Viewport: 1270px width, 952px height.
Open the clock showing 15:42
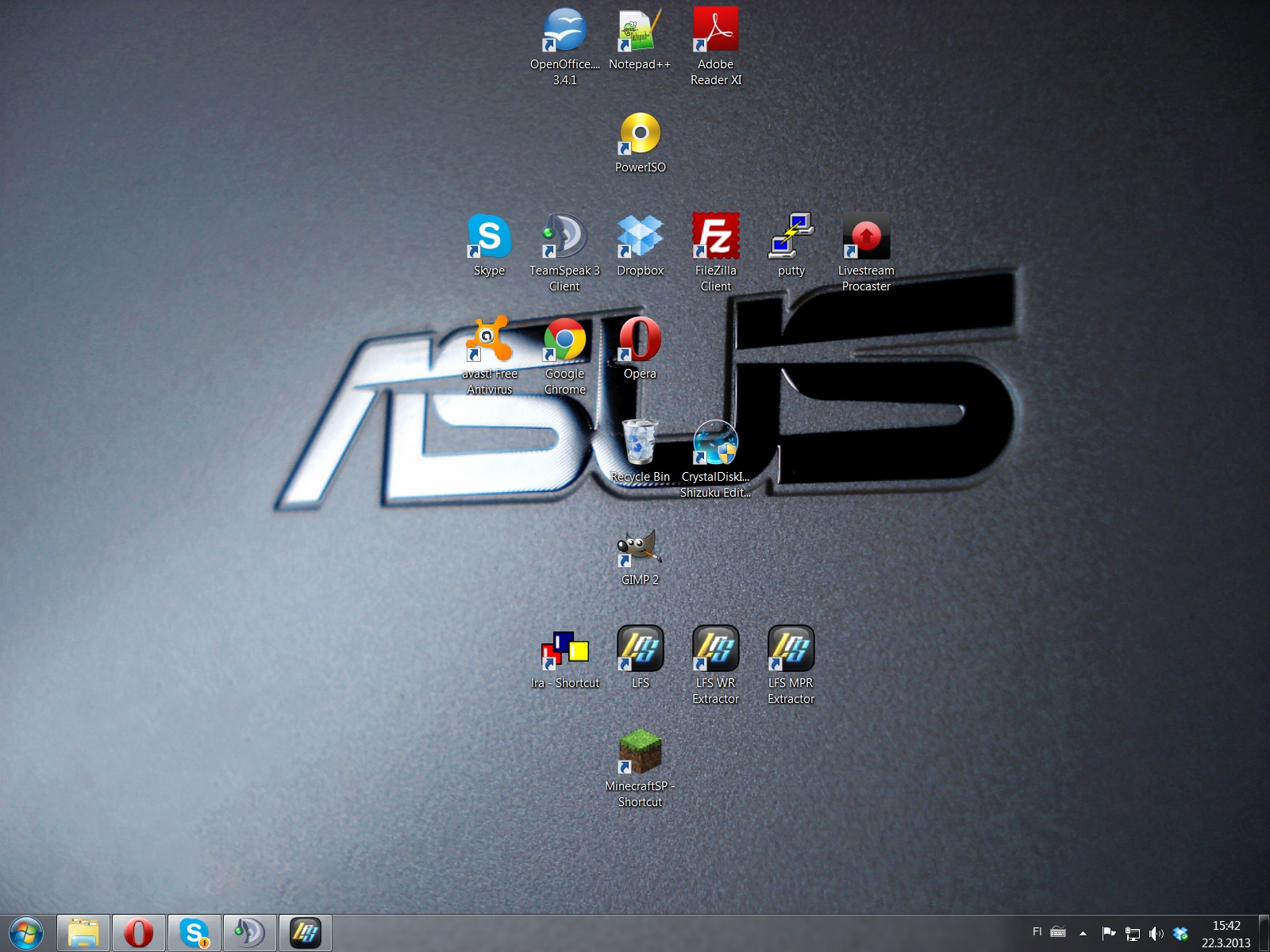(x=1226, y=934)
